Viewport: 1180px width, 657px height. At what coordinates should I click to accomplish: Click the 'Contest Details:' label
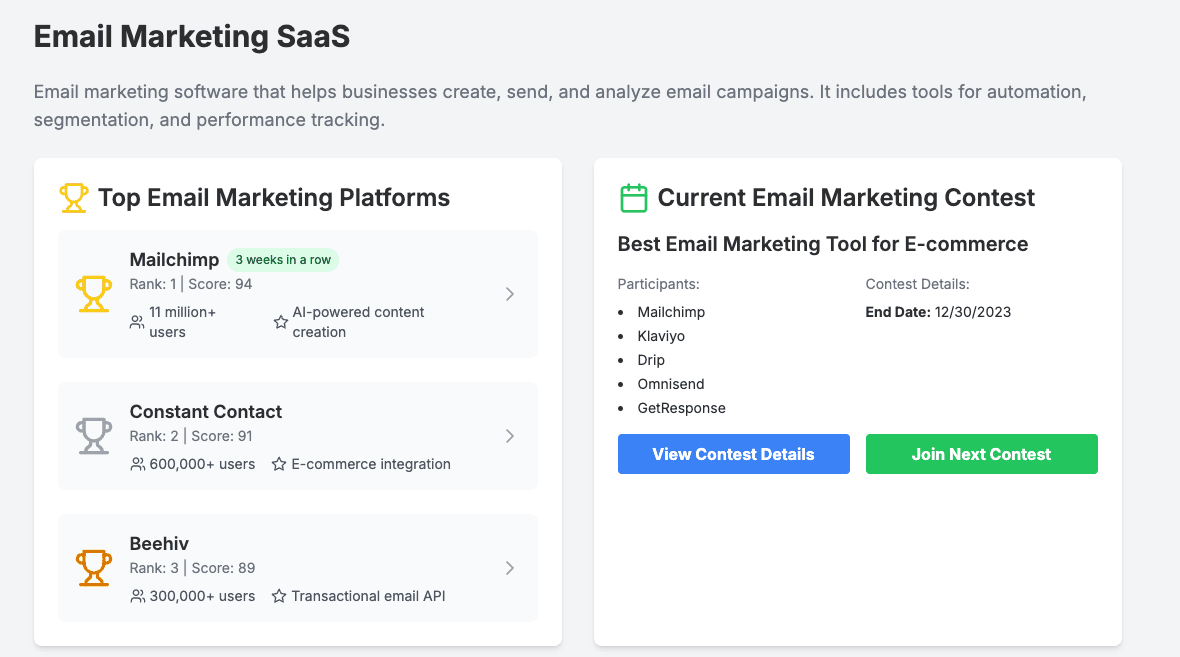point(917,284)
